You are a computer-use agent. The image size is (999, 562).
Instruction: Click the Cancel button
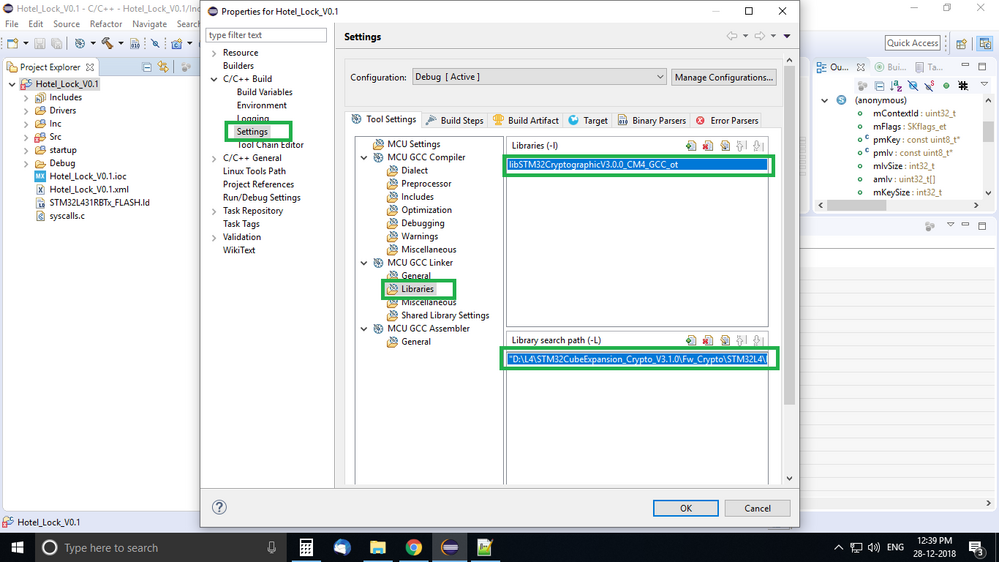point(757,508)
